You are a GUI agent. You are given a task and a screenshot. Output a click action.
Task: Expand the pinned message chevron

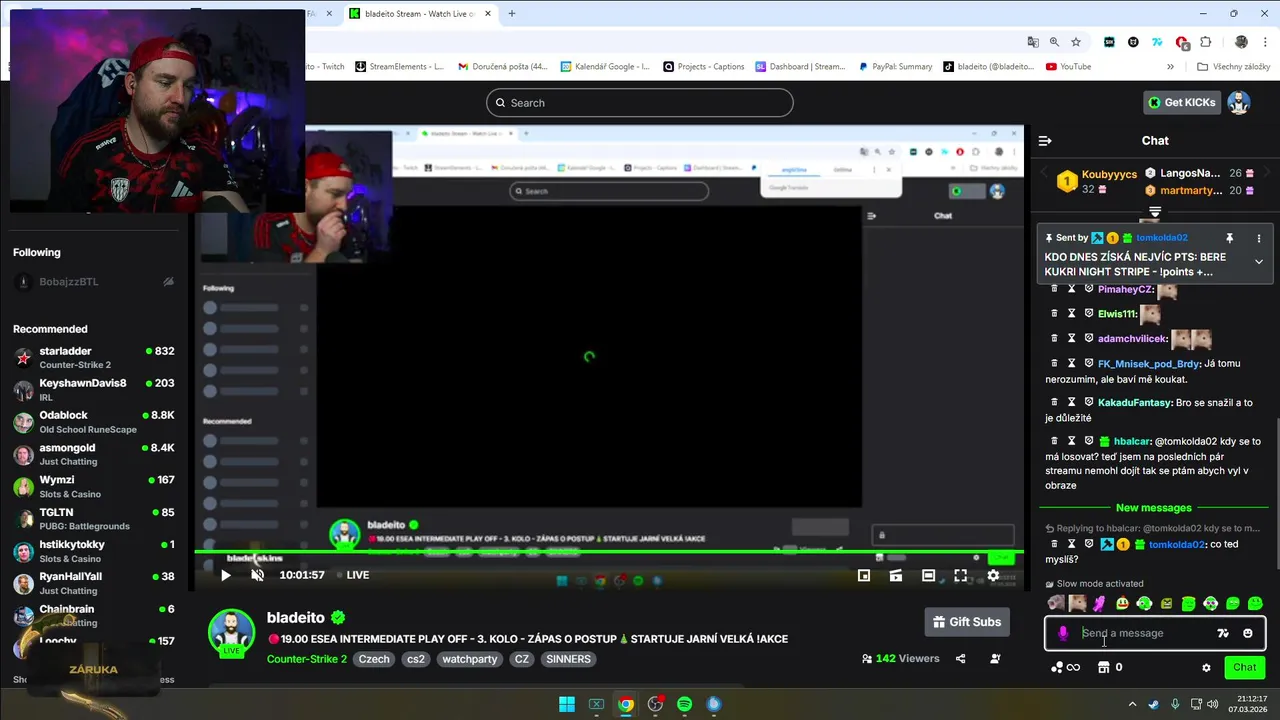tap(1259, 262)
